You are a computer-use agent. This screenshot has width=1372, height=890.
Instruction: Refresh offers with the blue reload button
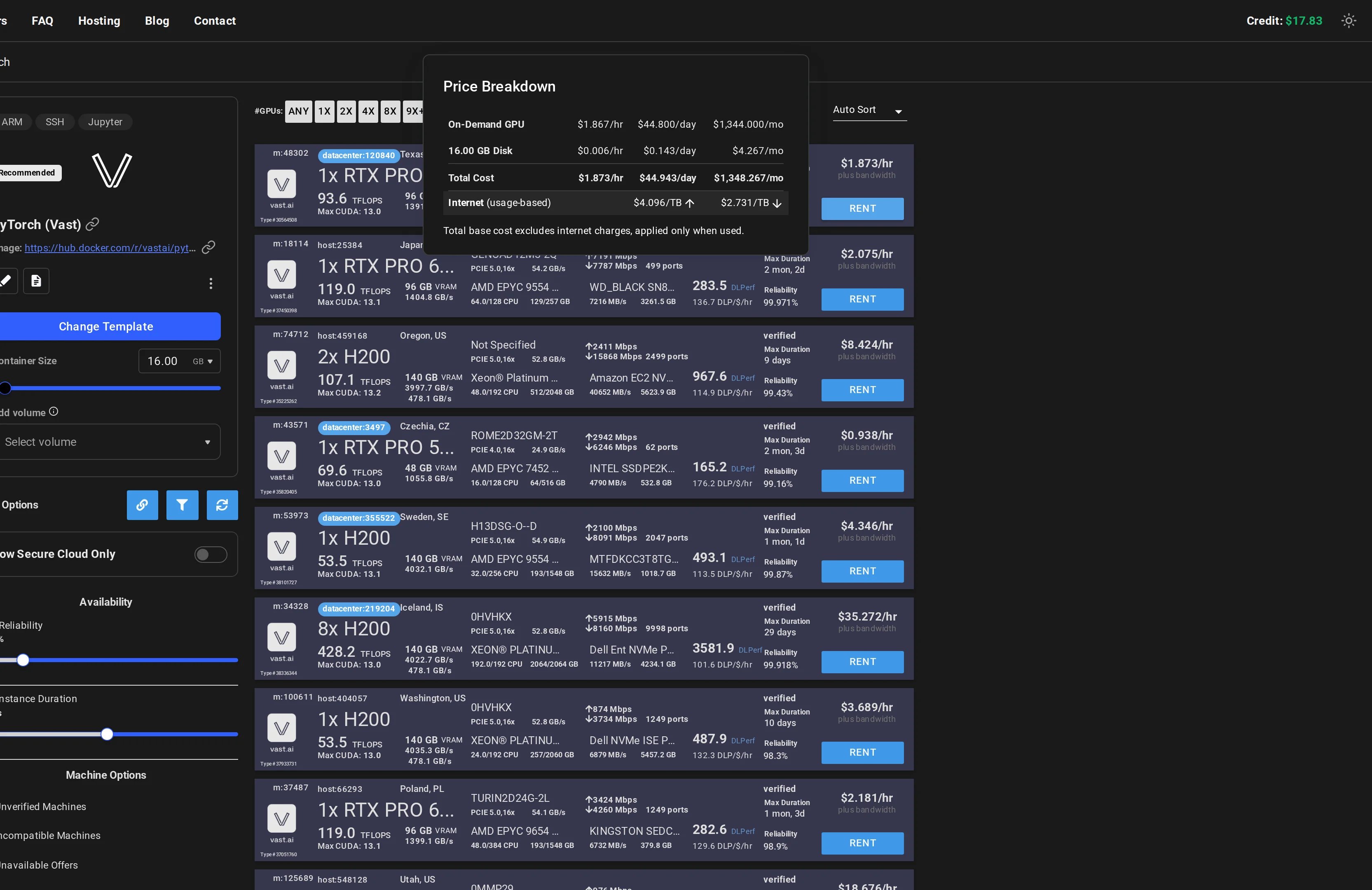click(222, 505)
